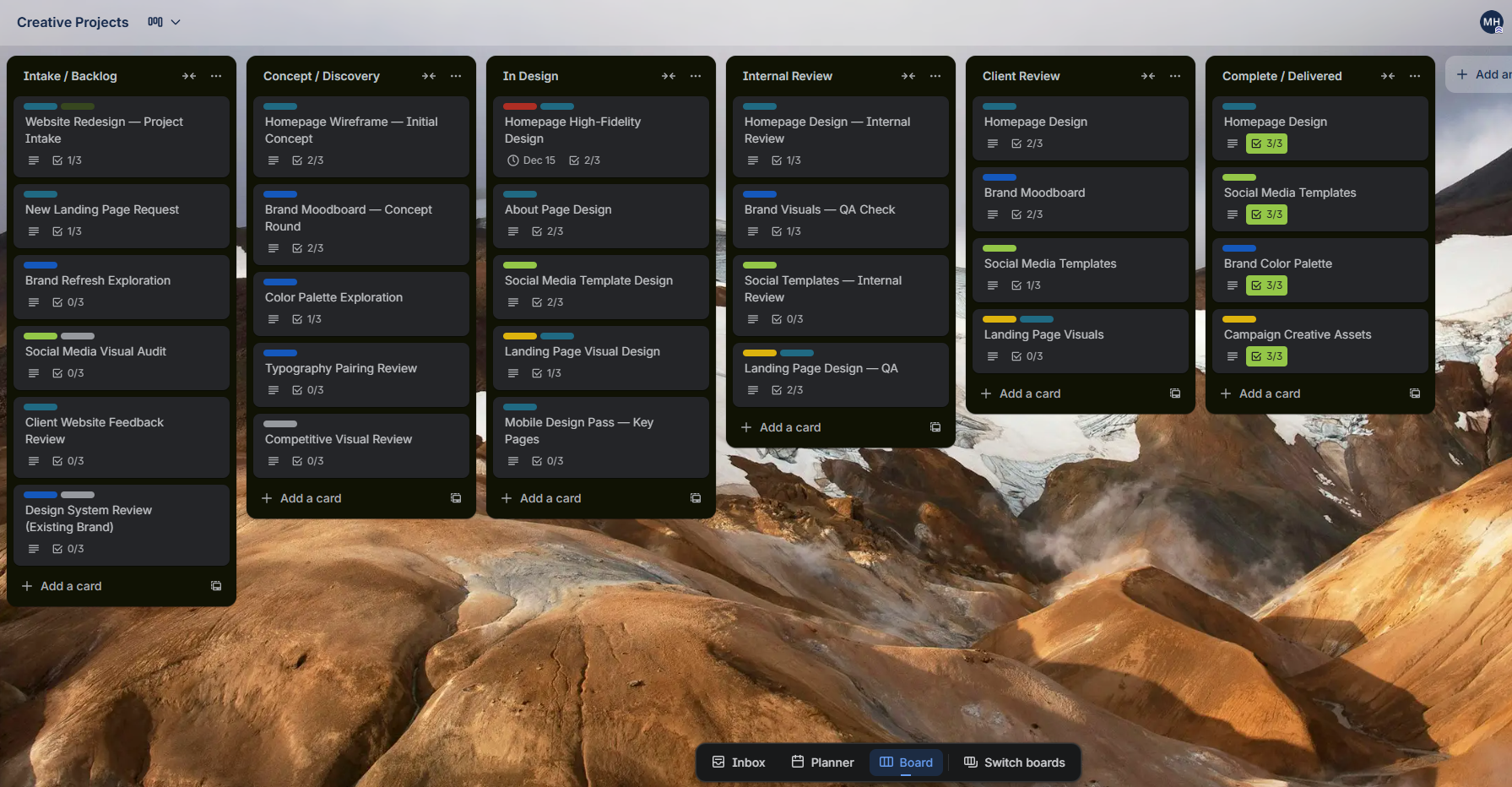
Task: Open the Inbox tab
Action: point(739,763)
